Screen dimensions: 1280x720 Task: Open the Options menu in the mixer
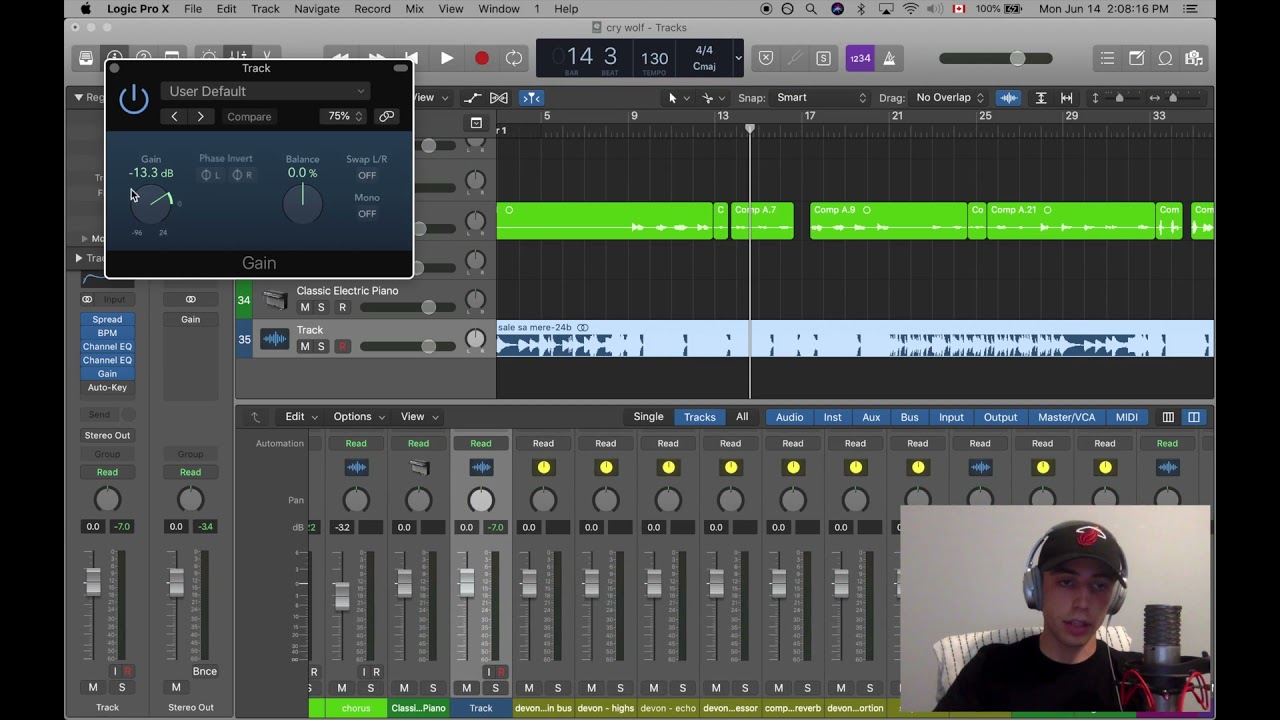click(358, 417)
